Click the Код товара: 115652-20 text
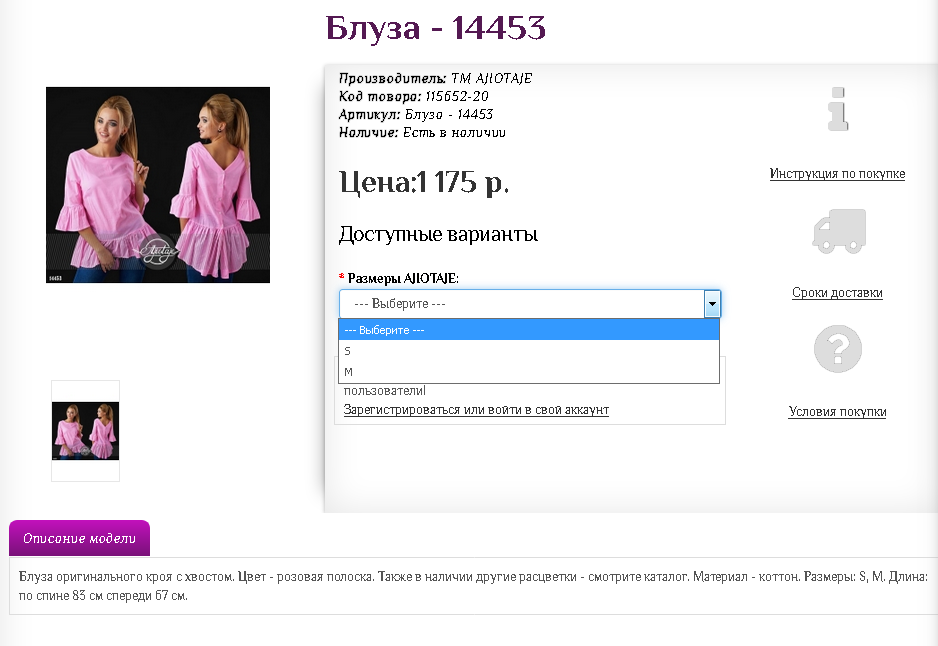Viewport: 938px width, 646px height. click(x=413, y=96)
